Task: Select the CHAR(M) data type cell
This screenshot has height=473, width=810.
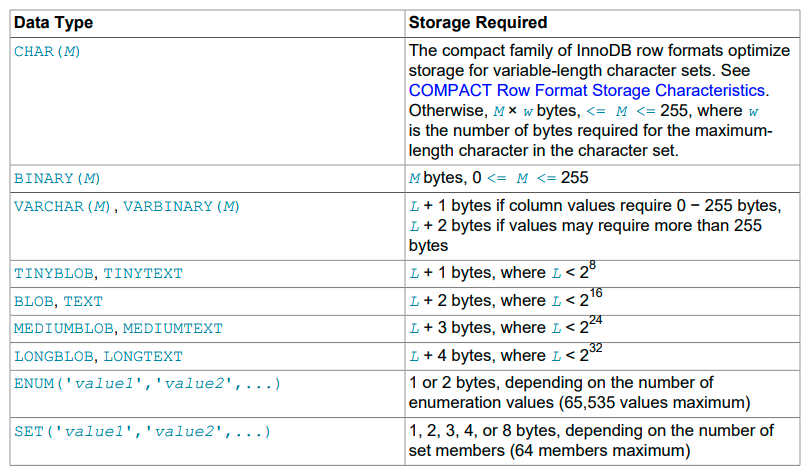Action: (x=47, y=51)
